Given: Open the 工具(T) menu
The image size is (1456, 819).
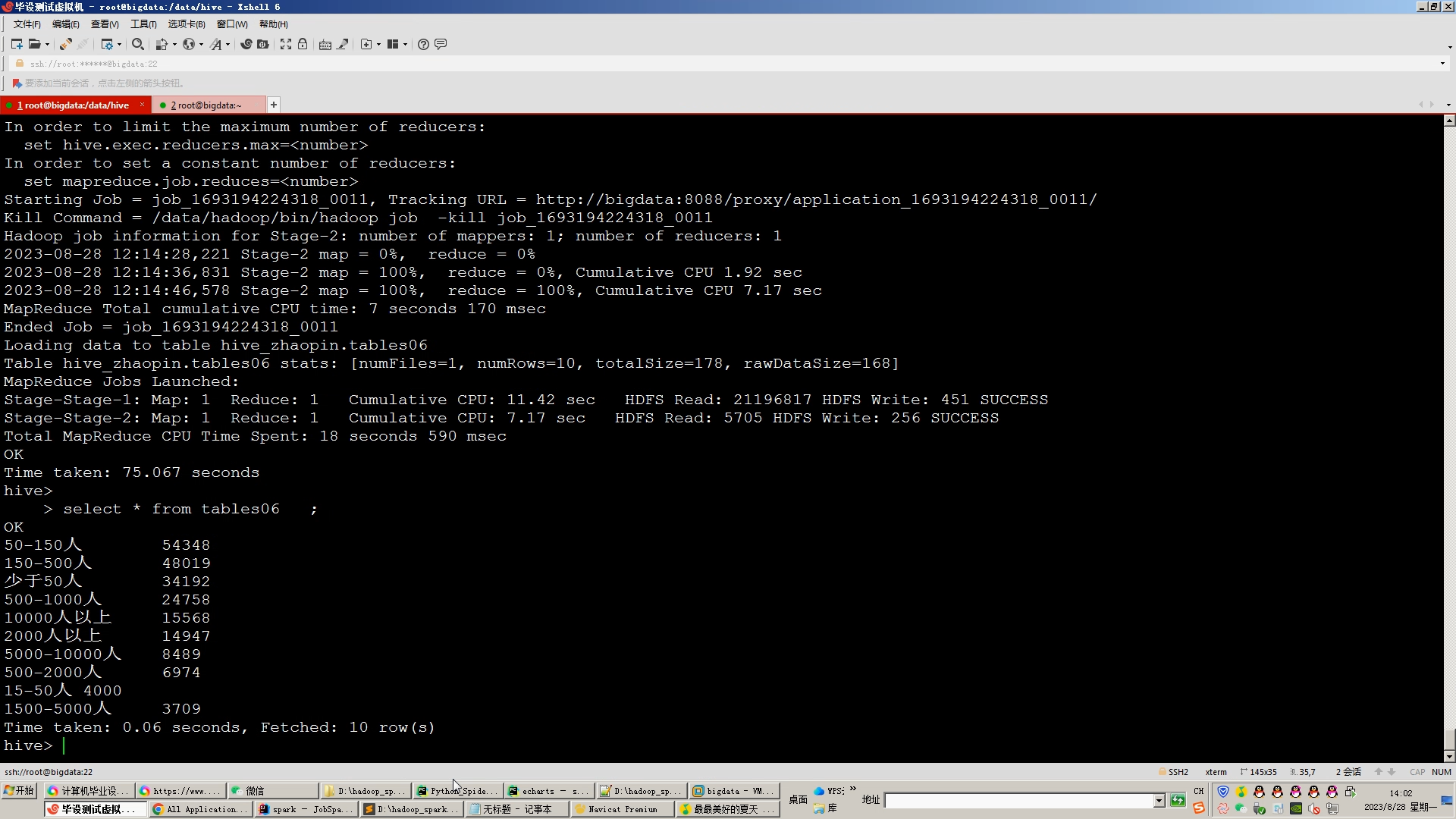Looking at the screenshot, I should (143, 24).
